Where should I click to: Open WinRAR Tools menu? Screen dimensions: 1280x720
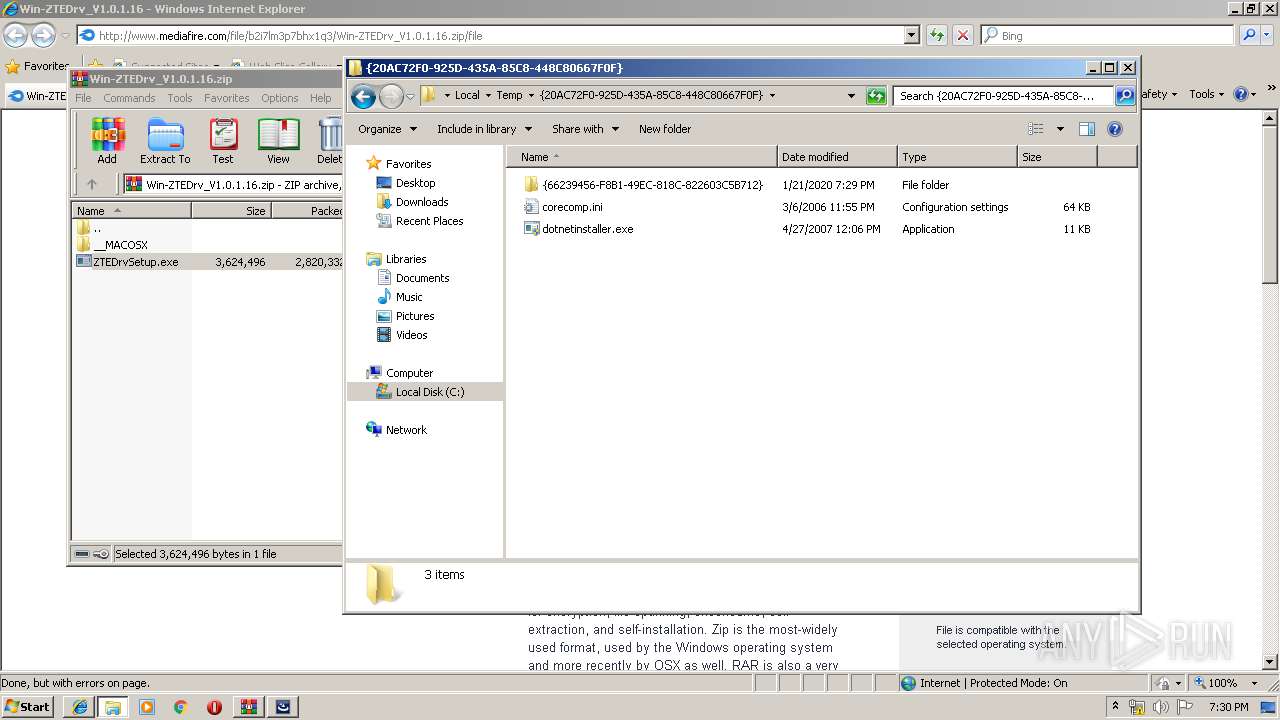tap(180, 98)
